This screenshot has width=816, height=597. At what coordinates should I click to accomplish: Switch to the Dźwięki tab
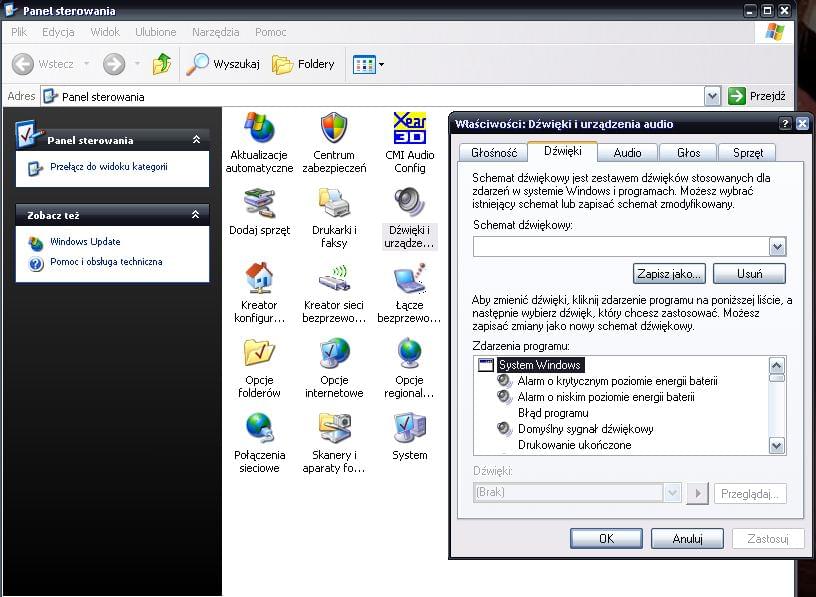563,151
